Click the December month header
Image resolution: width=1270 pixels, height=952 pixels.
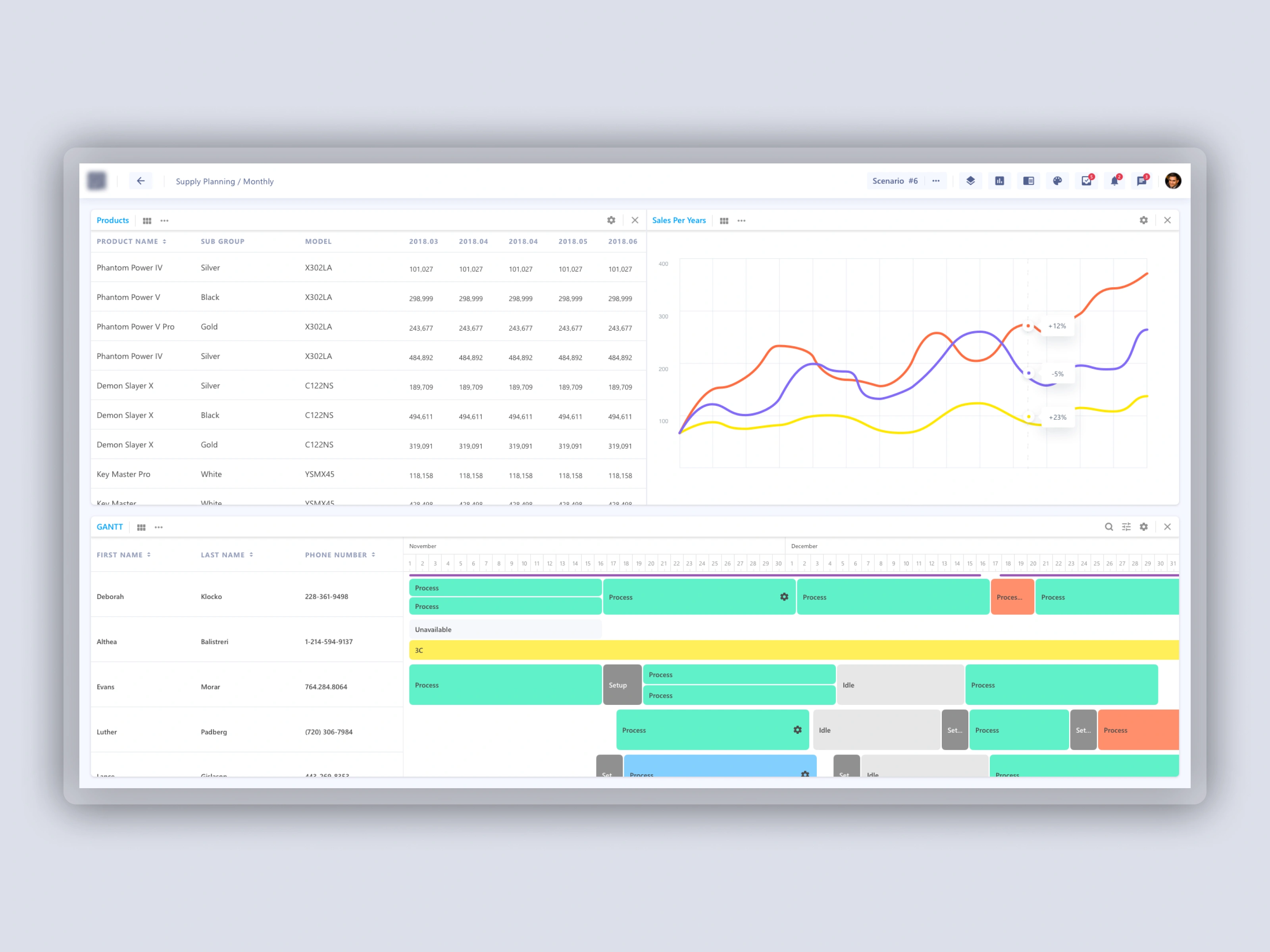coord(804,546)
